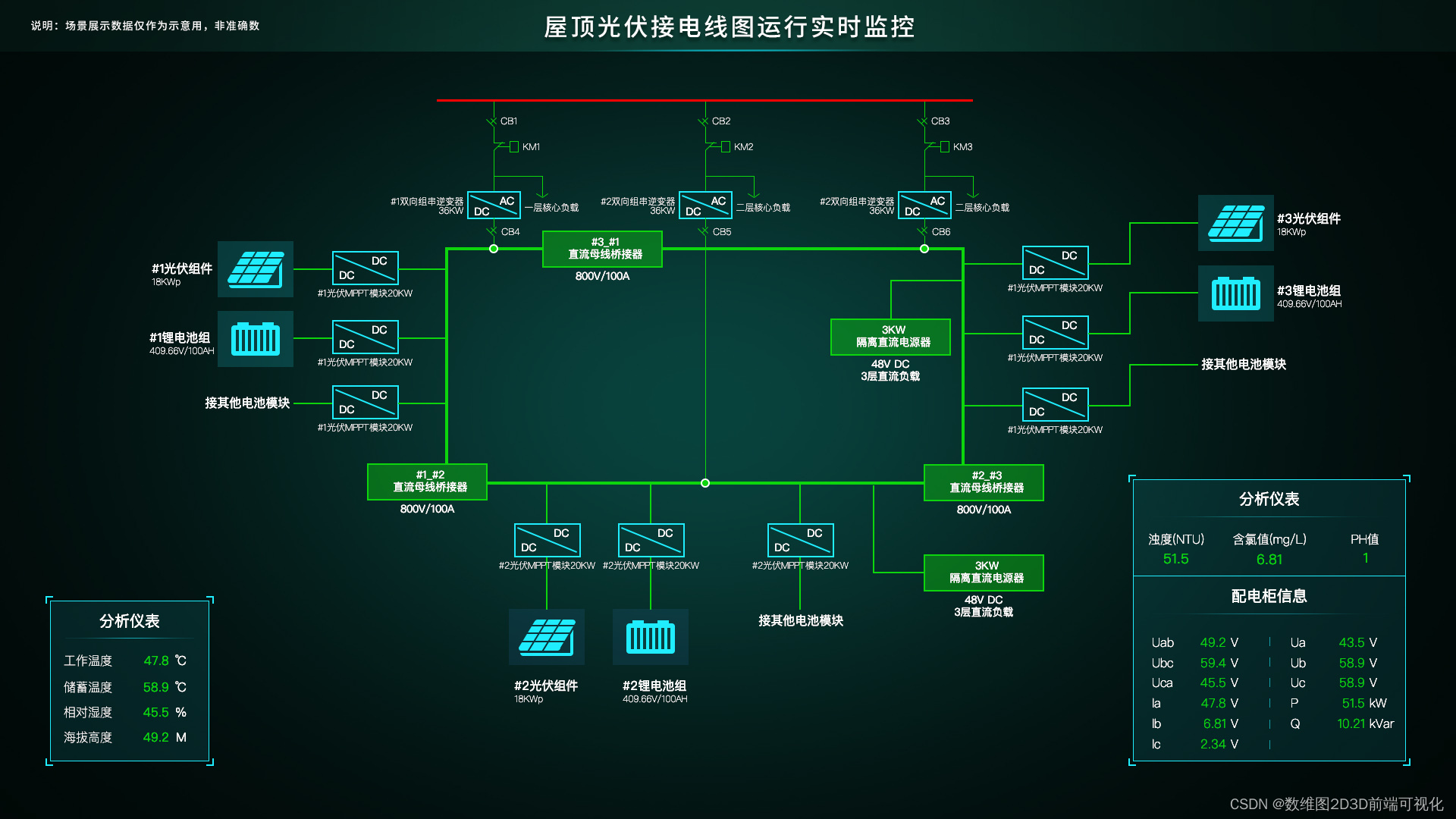Select the #1 bidirectional AC/DC inverter symbol
Image resolution: width=1456 pixels, height=819 pixels.
(x=494, y=206)
